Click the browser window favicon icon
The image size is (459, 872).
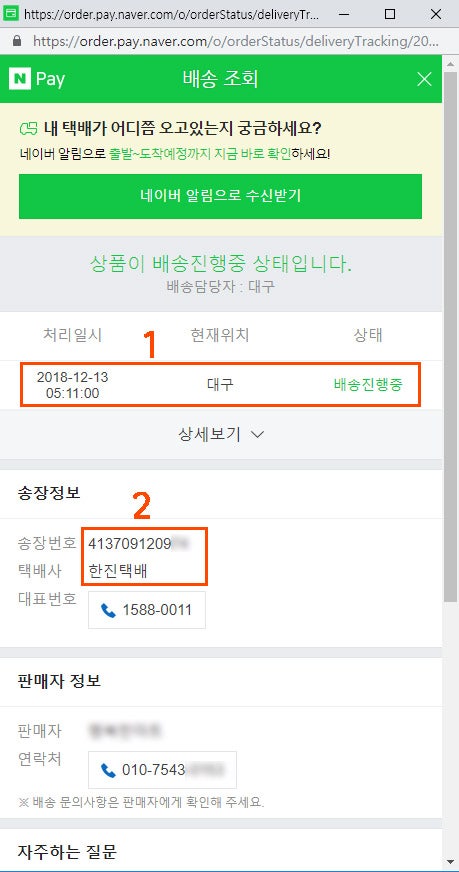pos(11,13)
